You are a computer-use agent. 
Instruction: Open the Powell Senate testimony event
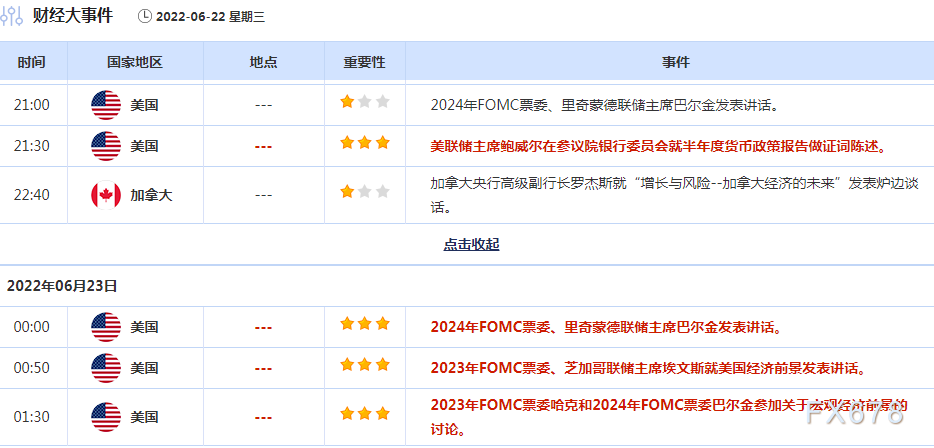[x=658, y=146]
